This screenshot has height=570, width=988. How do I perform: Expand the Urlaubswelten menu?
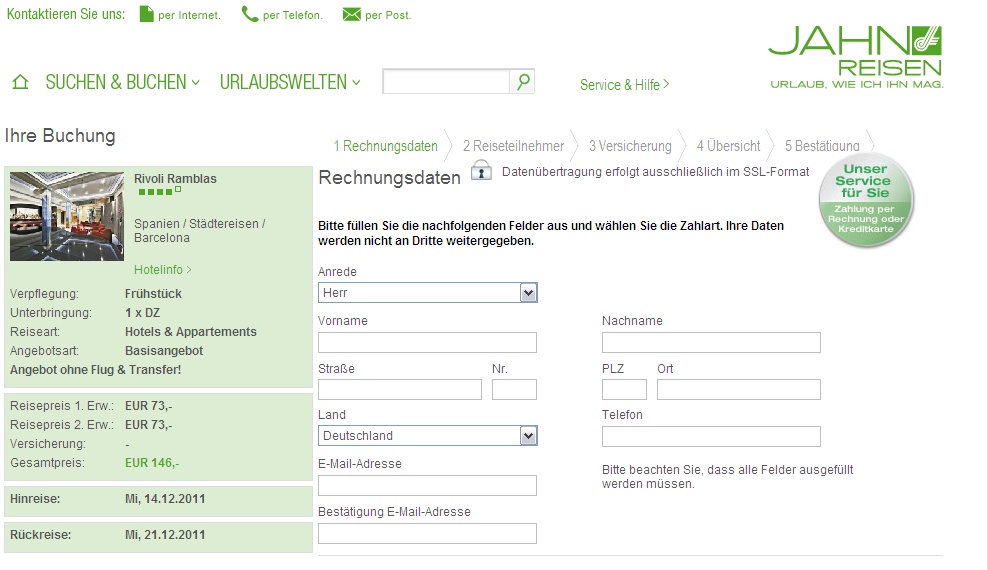tap(290, 82)
